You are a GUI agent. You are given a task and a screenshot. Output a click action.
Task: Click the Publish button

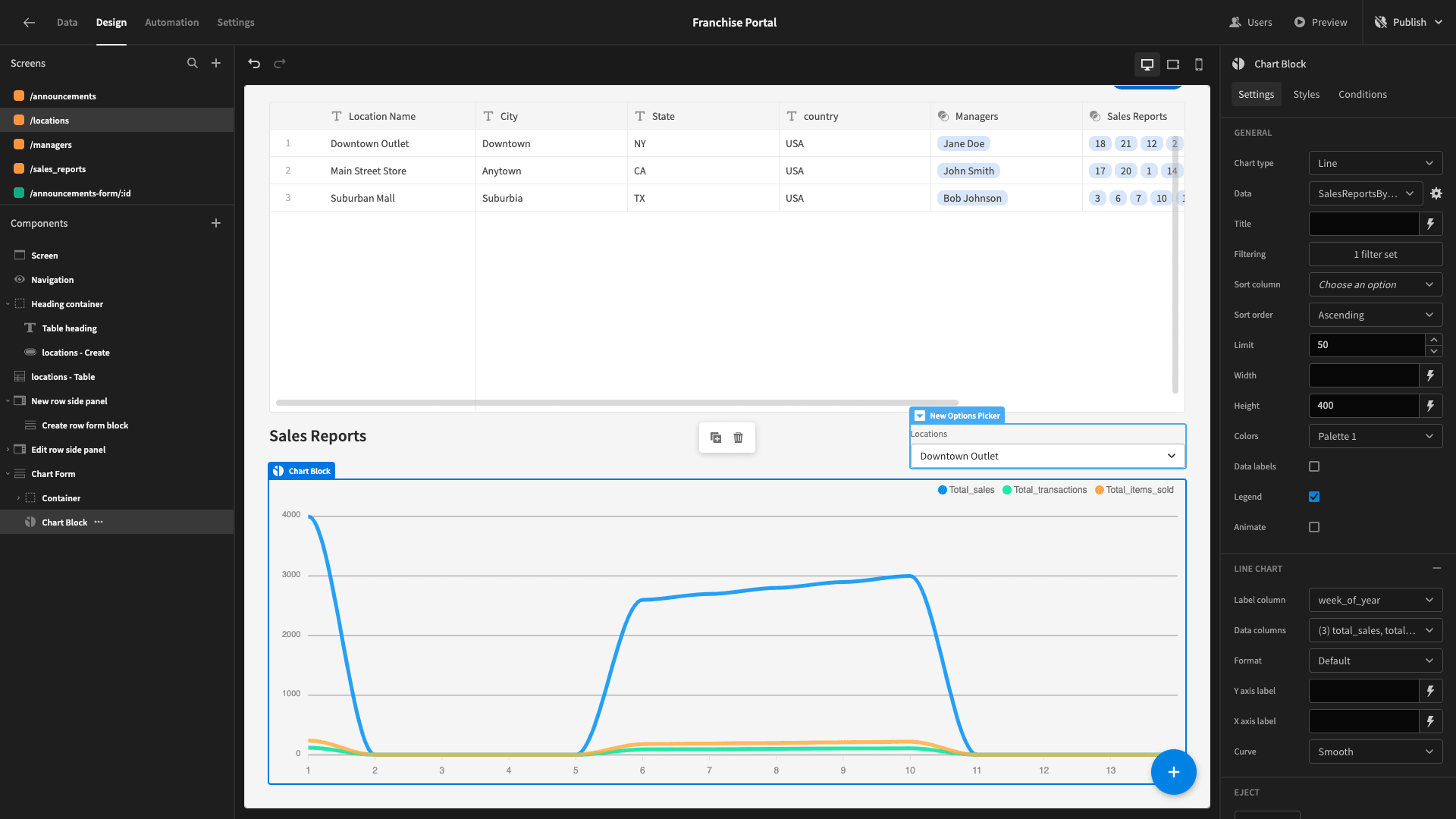coord(1408,22)
